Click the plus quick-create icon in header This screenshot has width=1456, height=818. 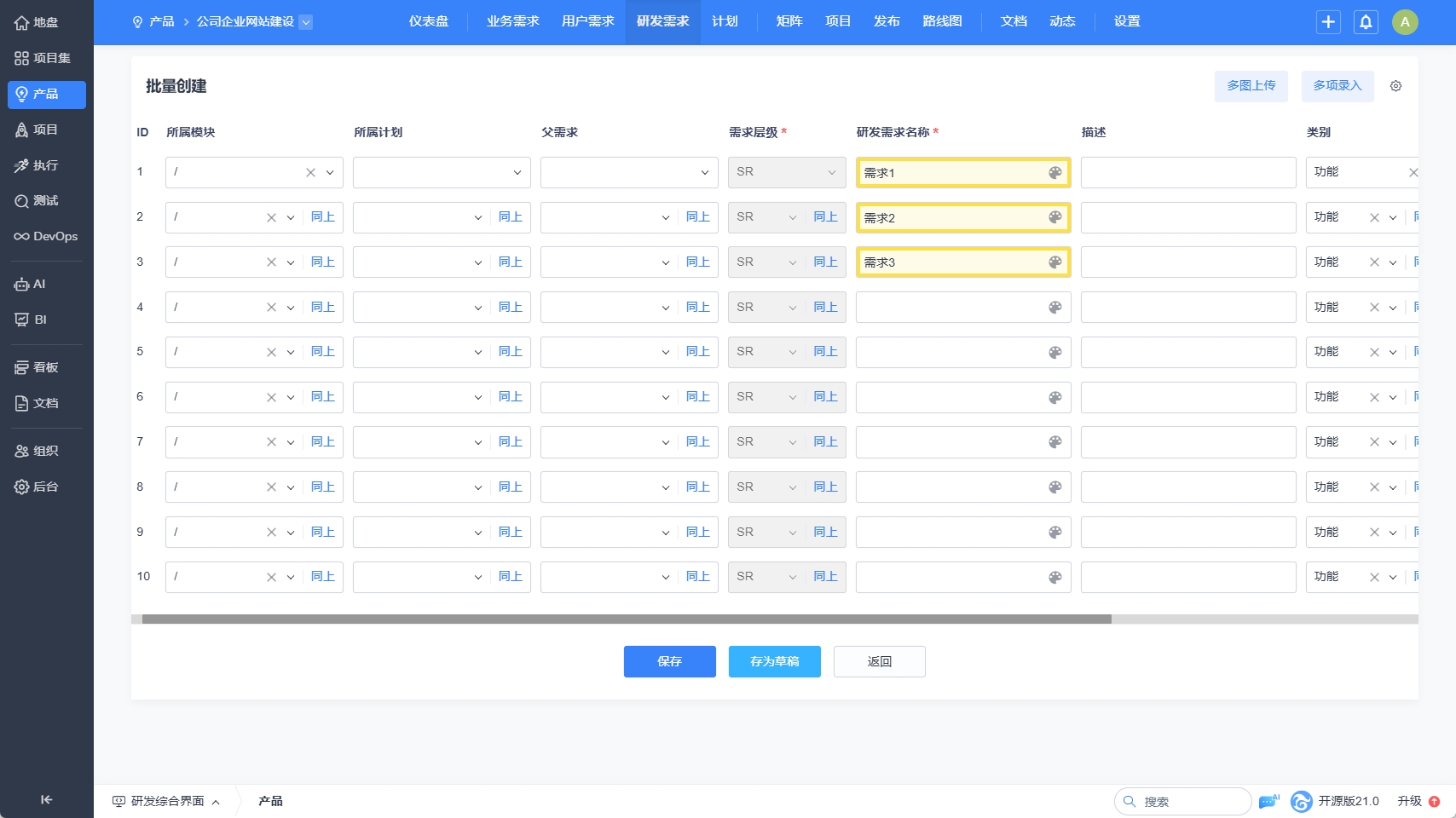[x=1328, y=22]
